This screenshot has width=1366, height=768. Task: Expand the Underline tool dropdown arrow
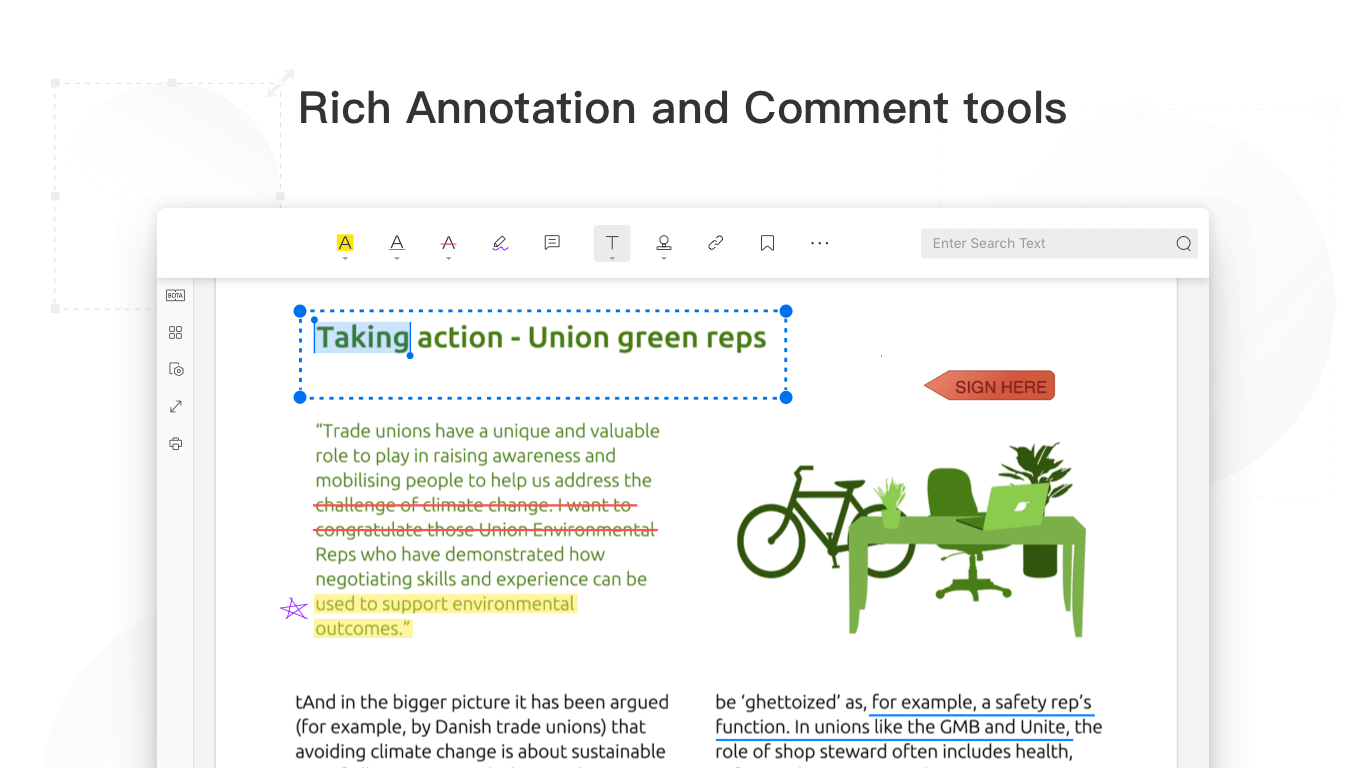[397, 259]
